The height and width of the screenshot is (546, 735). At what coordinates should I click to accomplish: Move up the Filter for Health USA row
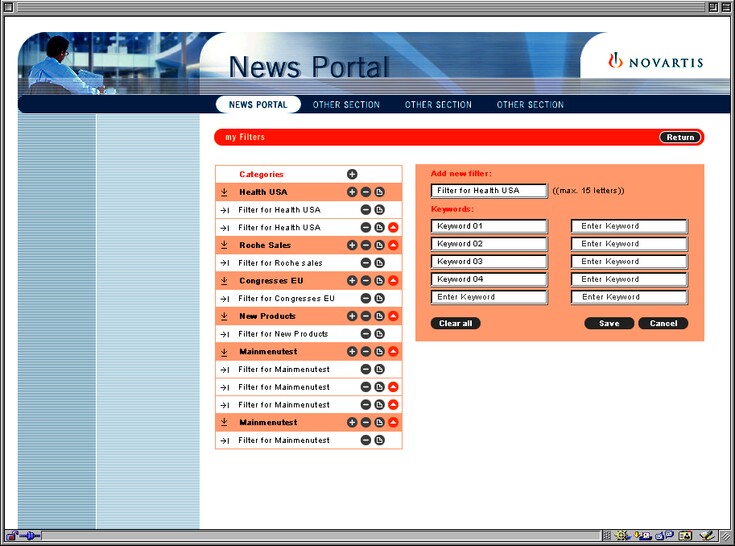click(393, 228)
